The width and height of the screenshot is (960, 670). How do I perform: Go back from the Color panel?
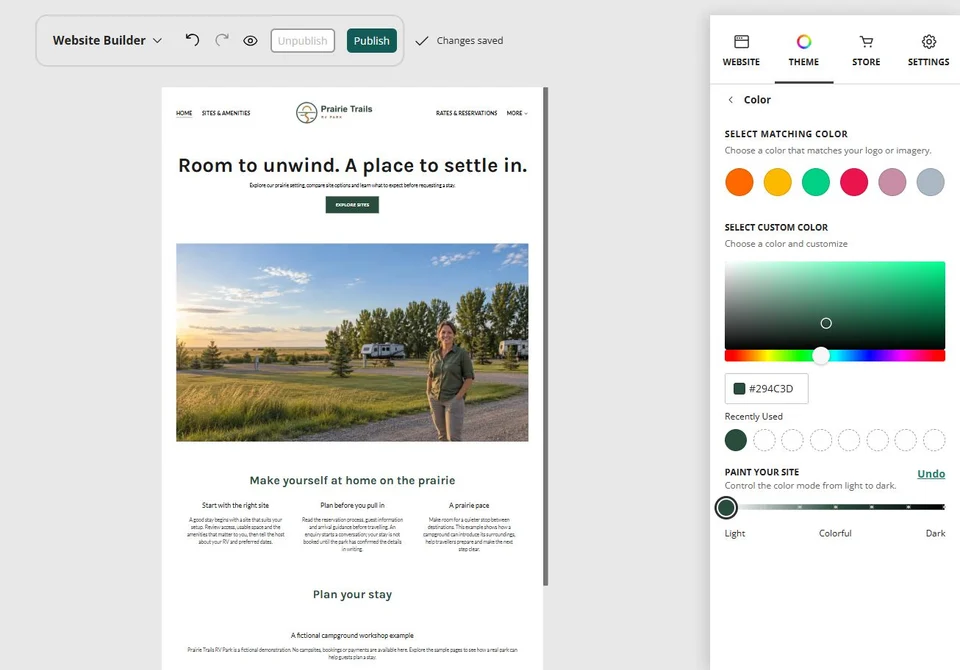[730, 100]
